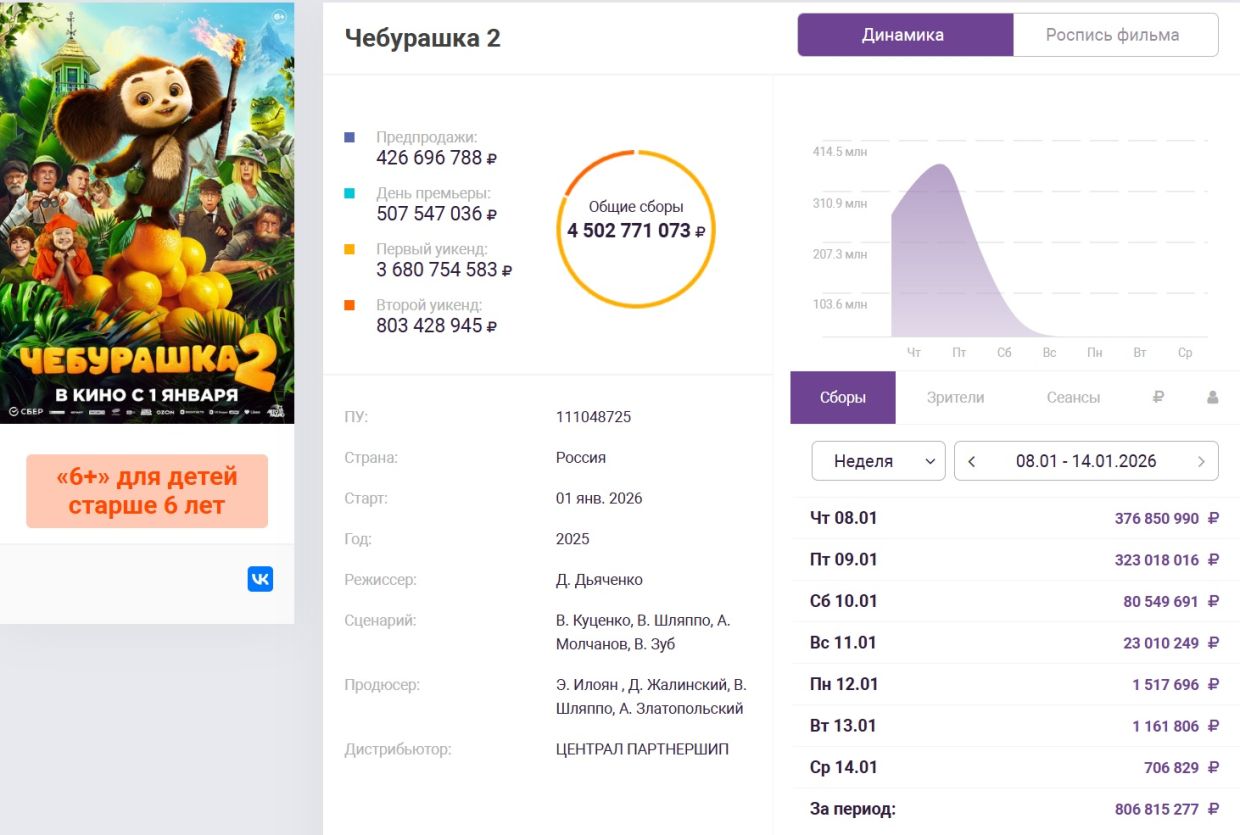Select the Сборы tab

[x=842, y=397]
